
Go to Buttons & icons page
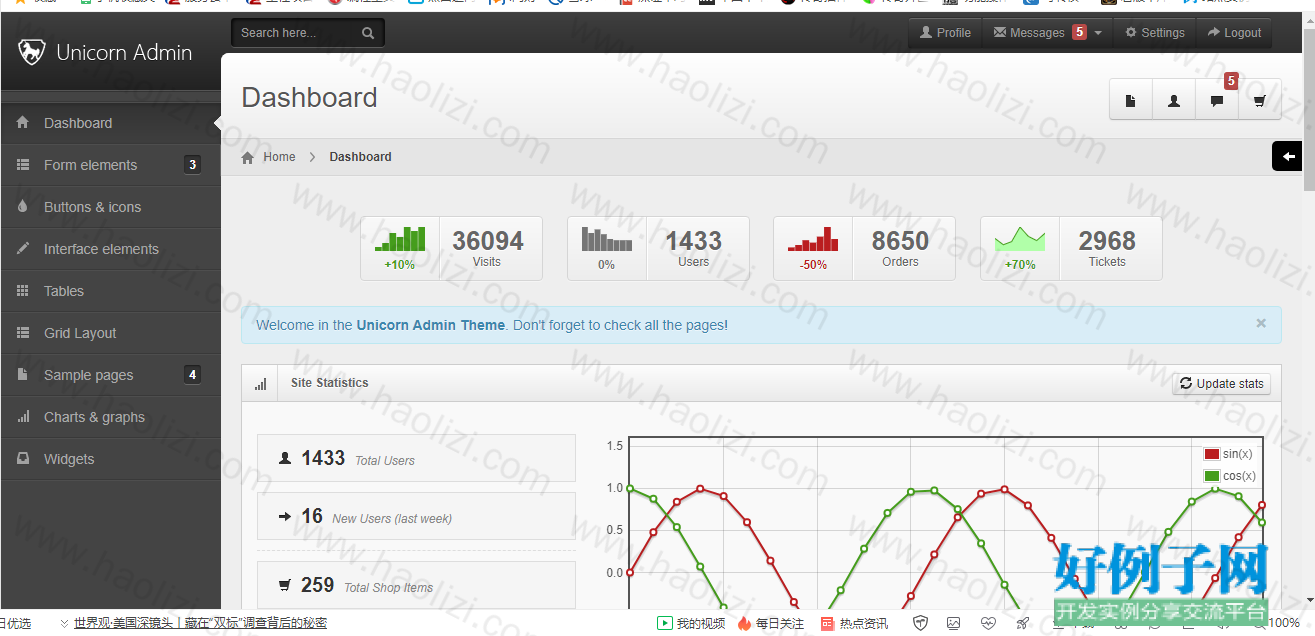point(110,207)
